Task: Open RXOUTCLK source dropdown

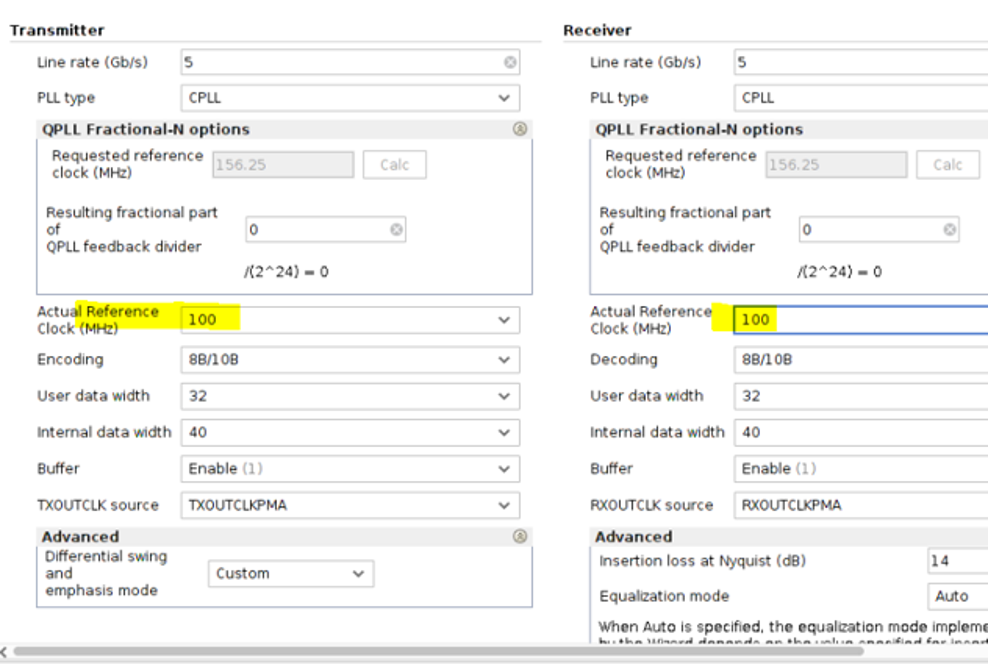Action: (x=861, y=505)
